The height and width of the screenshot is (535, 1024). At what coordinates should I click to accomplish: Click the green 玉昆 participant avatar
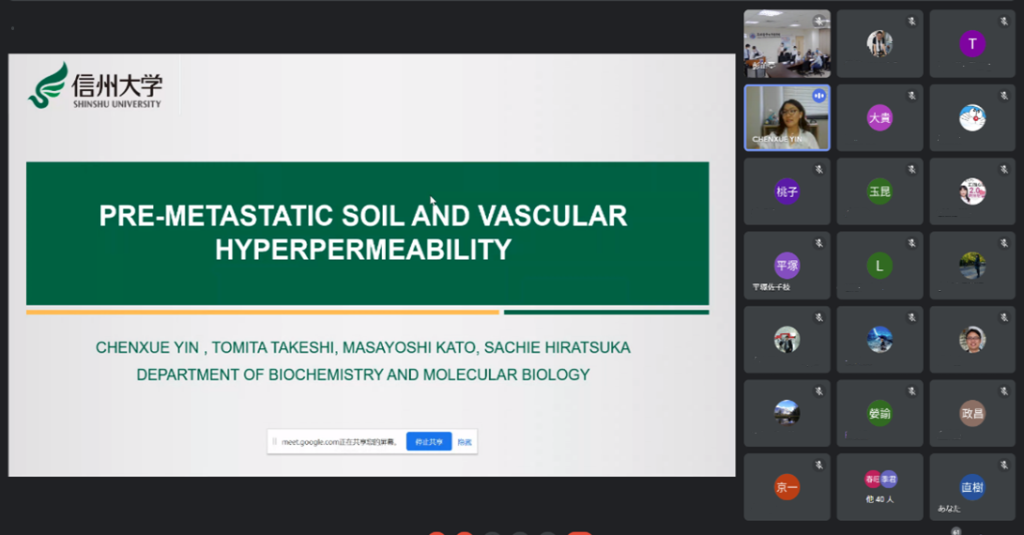(x=879, y=191)
